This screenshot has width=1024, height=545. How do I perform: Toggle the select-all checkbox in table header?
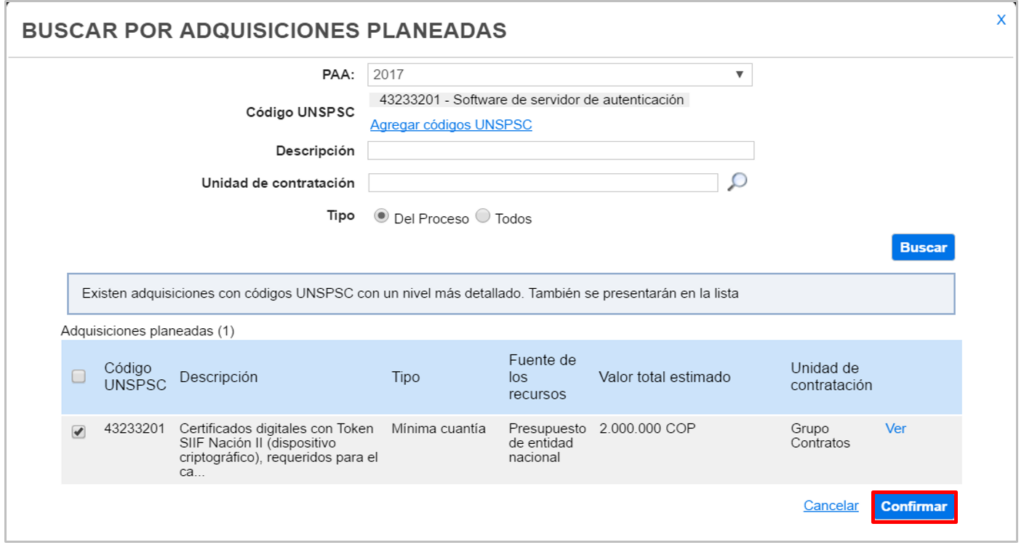pos(79,377)
